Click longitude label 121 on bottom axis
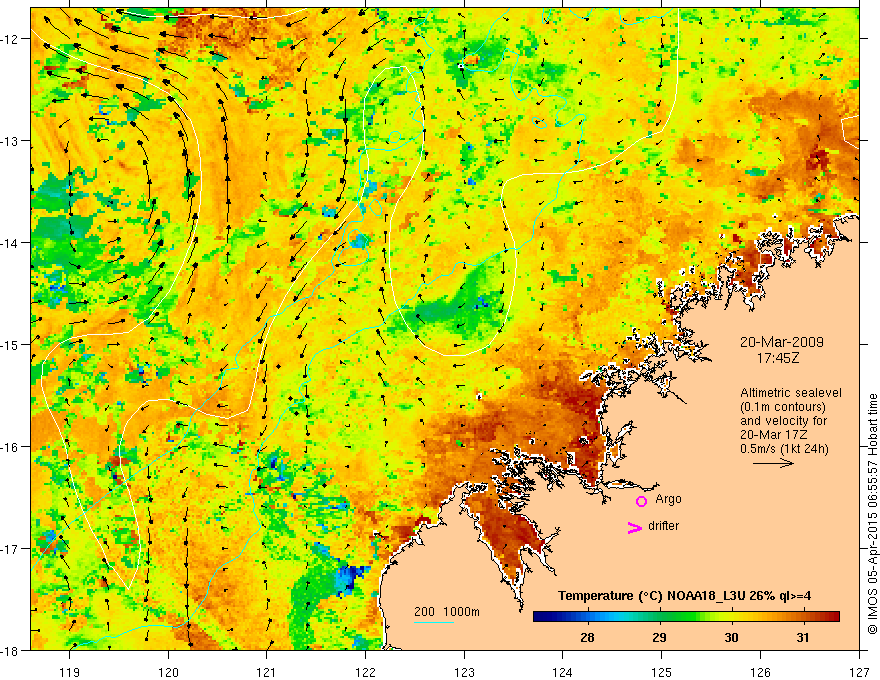Image resolution: width=880 pixels, height=680 pixels. 267,672
